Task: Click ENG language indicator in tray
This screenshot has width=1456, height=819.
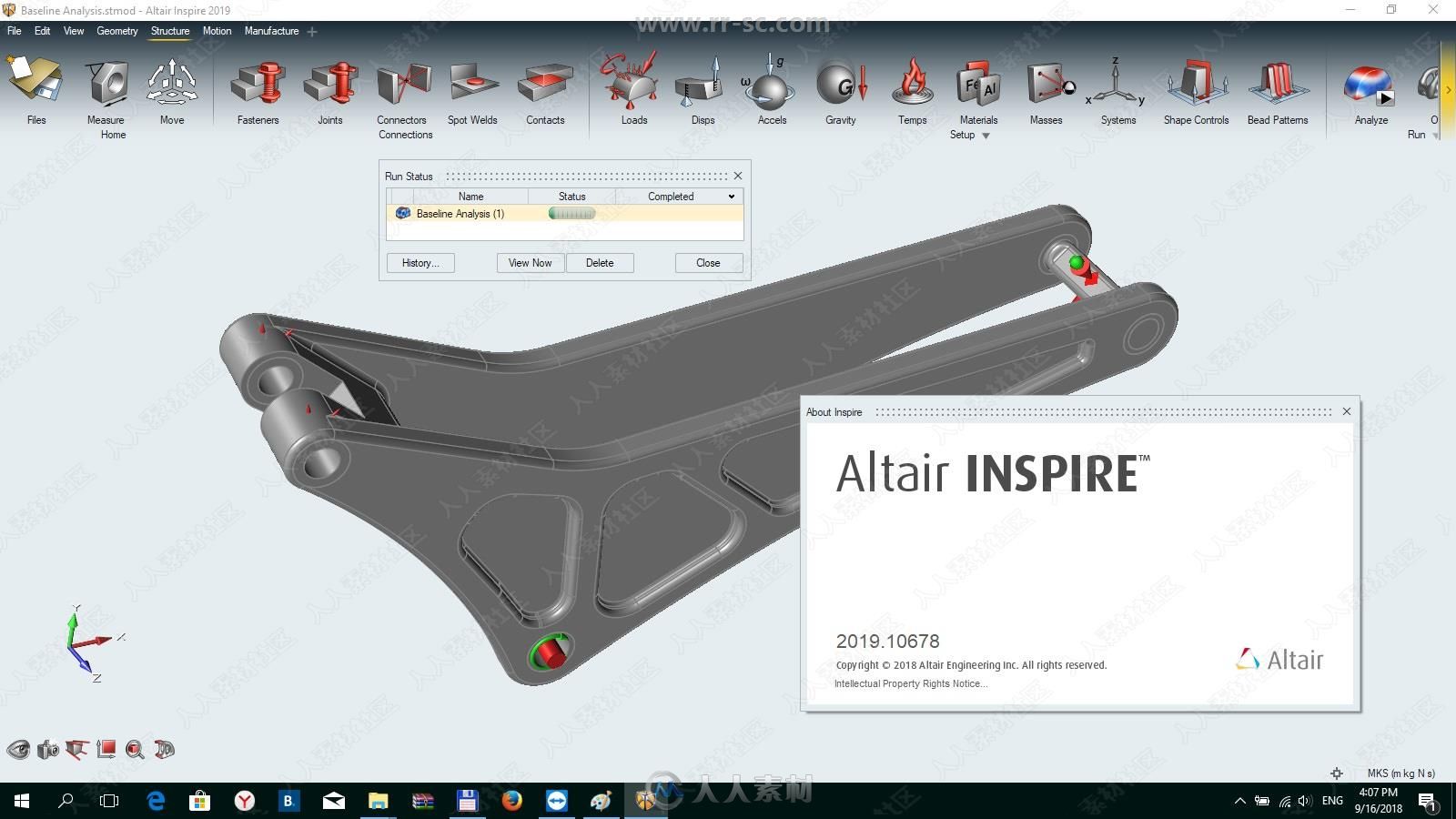Action: click(1332, 801)
